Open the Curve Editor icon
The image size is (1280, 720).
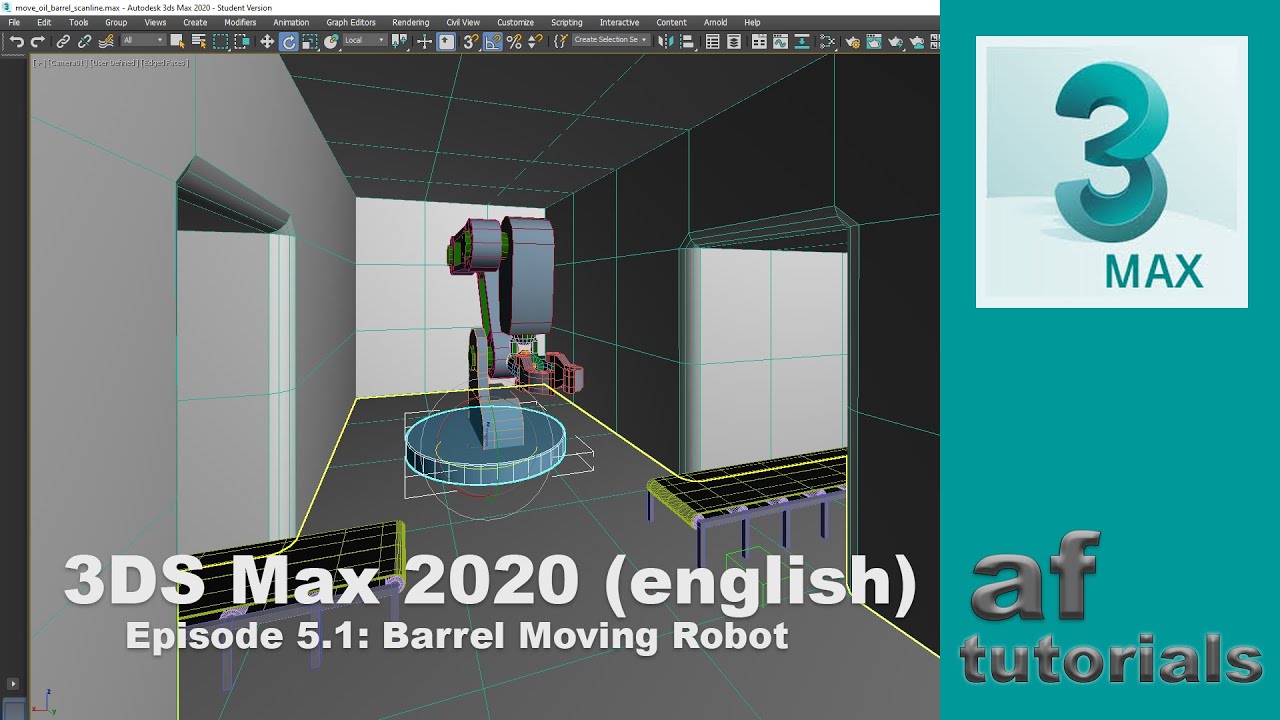pos(780,41)
